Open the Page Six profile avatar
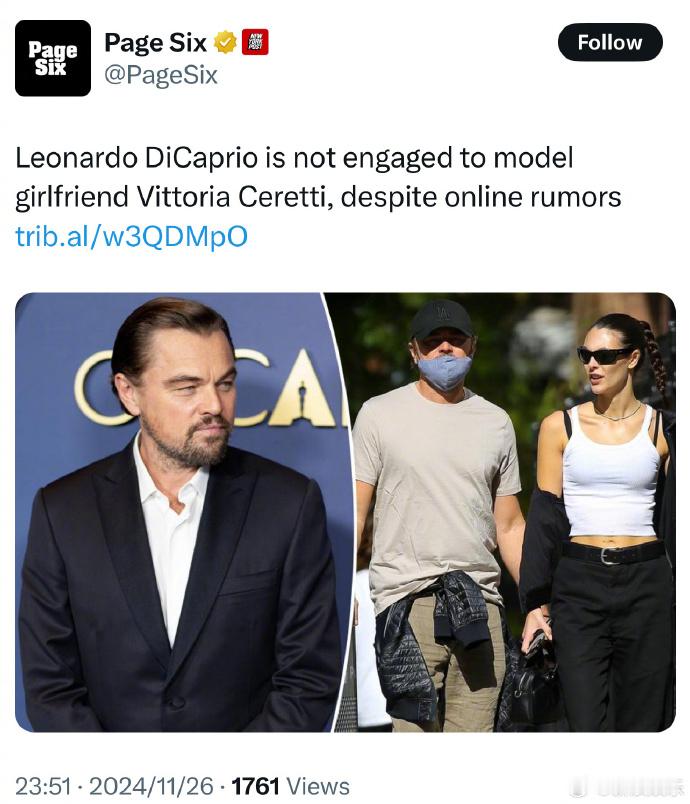690x804 pixels. 53,58
